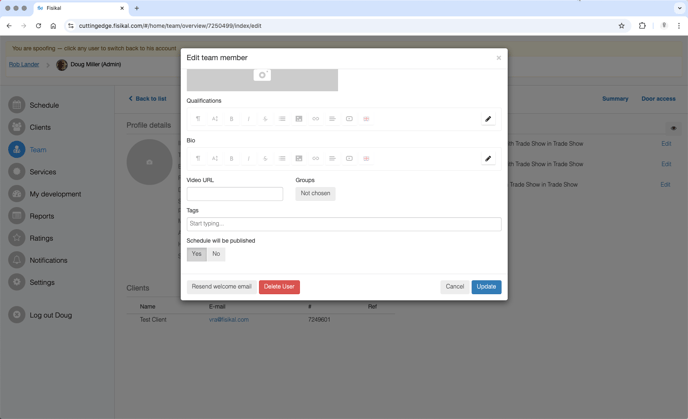Click Doug Miller (Admin) user entry

tap(89, 64)
